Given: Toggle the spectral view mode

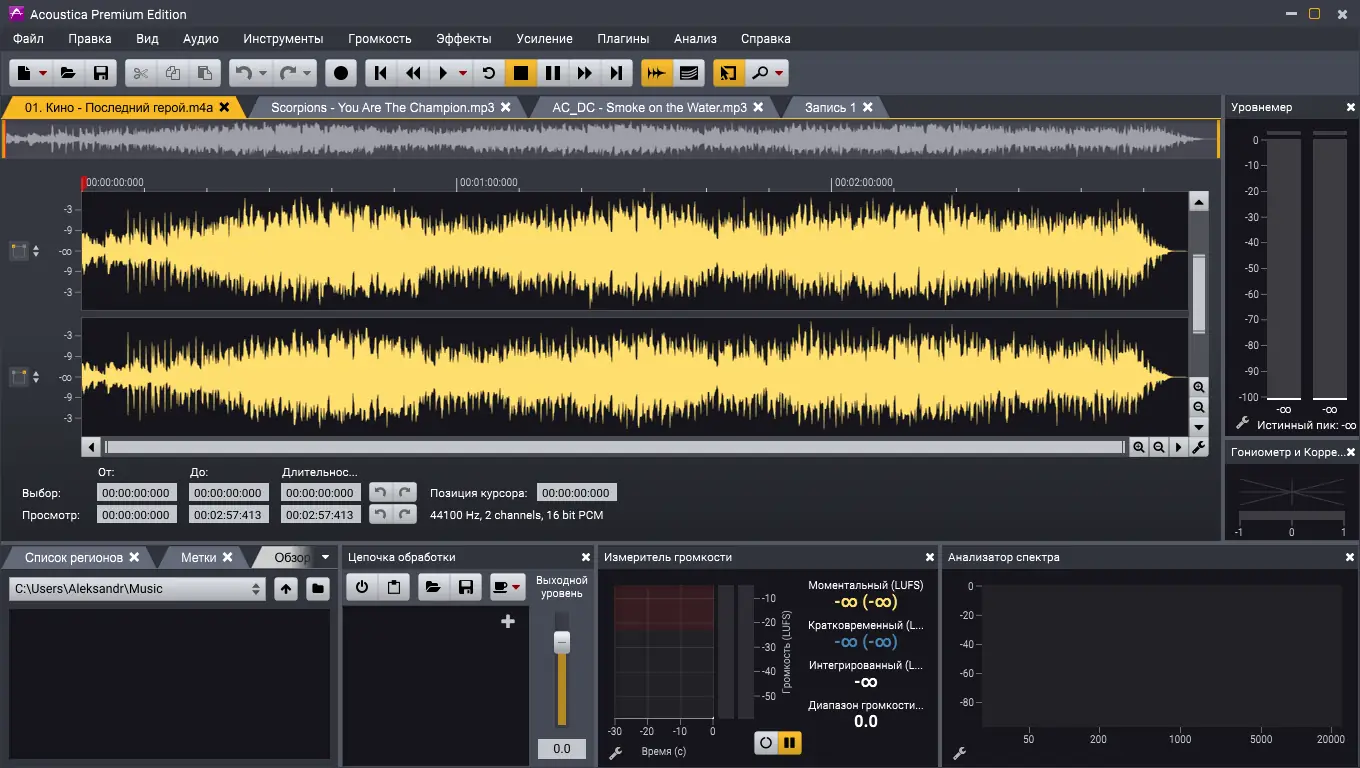Looking at the screenshot, I should pyautogui.click(x=688, y=73).
